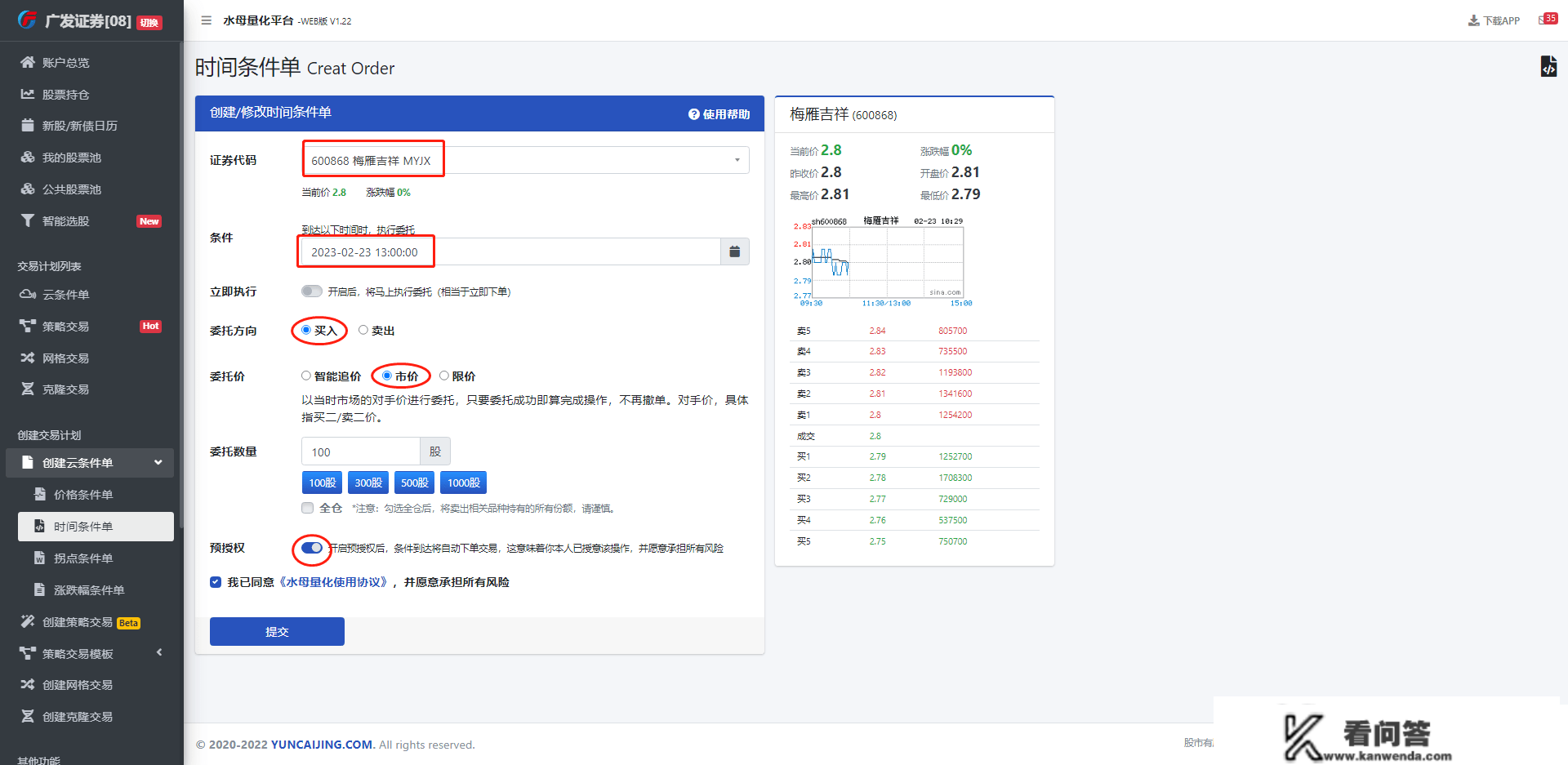Click the 100股 quantity button
The height and width of the screenshot is (765, 1568).
coord(322,483)
